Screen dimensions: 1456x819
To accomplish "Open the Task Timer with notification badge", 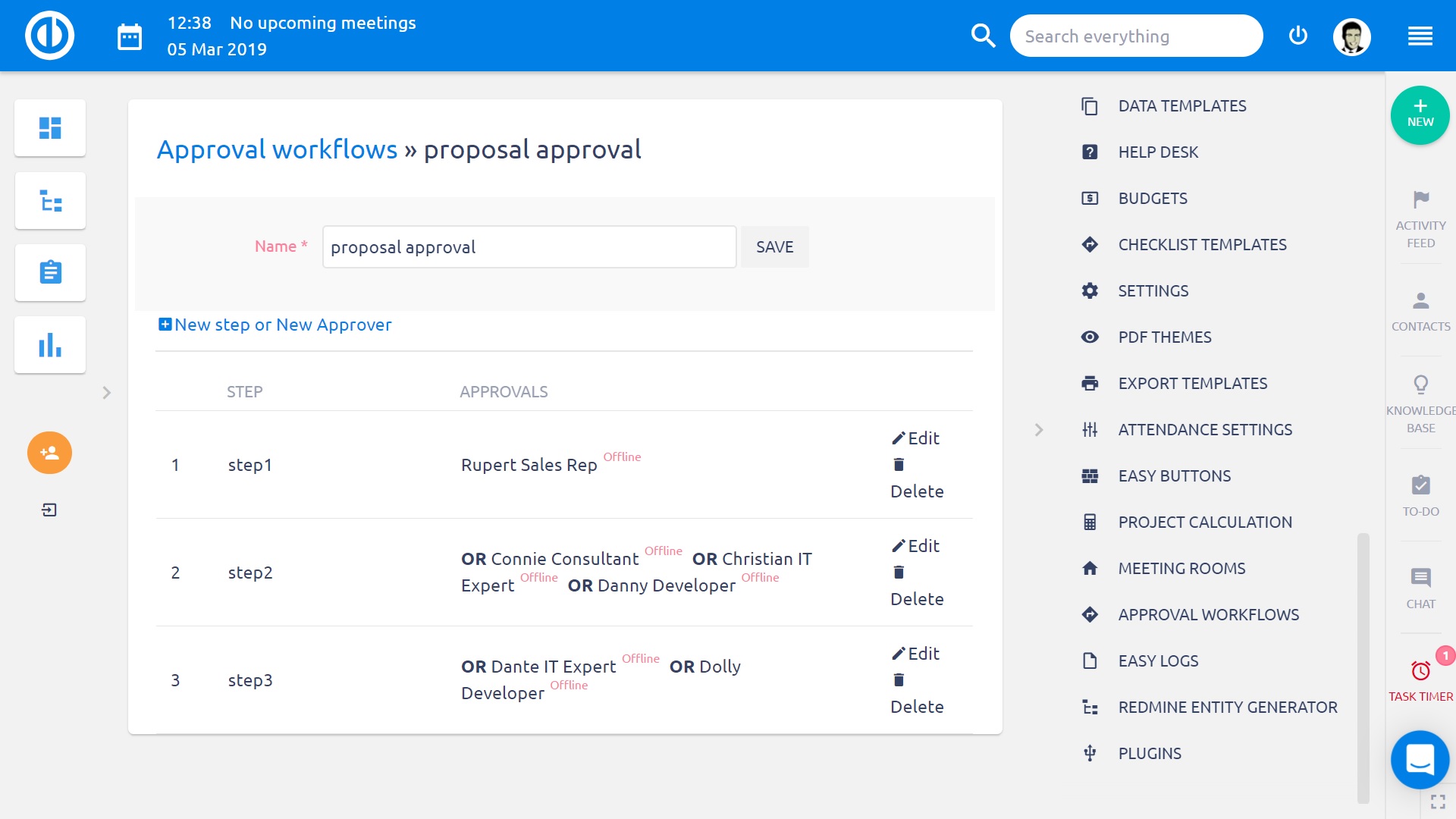I will [x=1420, y=670].
